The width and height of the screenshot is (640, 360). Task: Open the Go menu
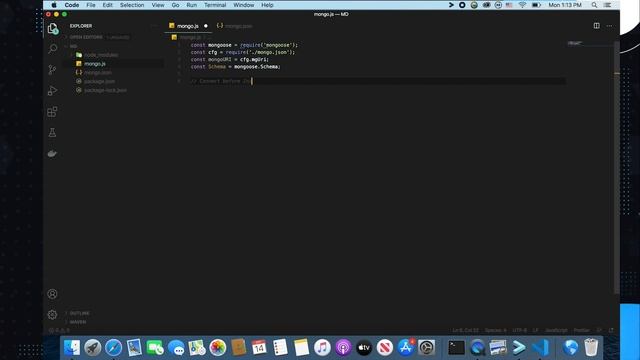pos(176,5)
